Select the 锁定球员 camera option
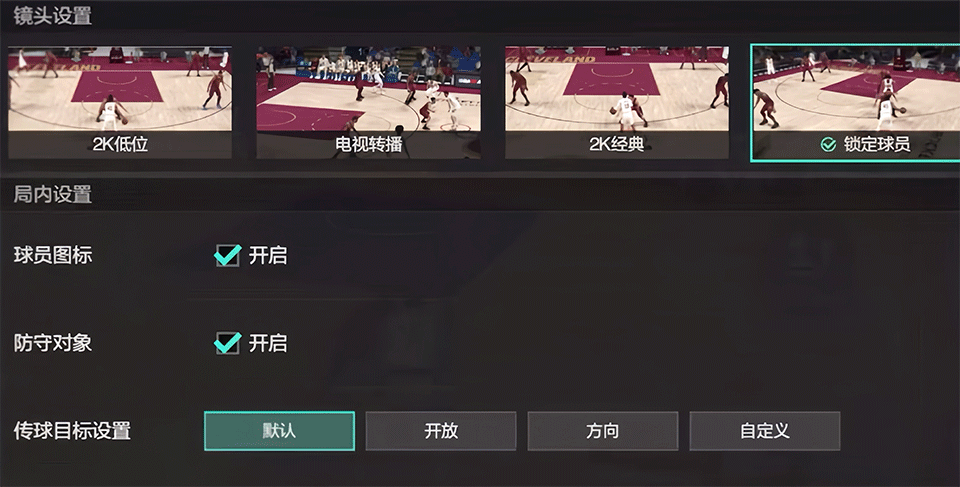This screenshot has height=487, width=960. click(x=855, y=102)
